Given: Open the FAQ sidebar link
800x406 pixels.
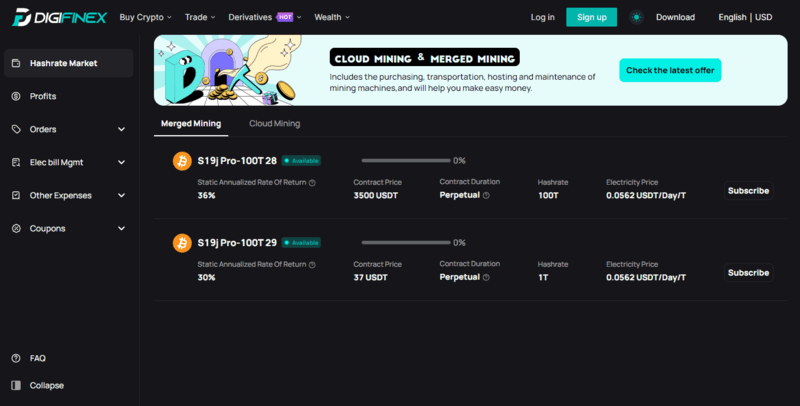Looking at the screenshot, I should point(37,358).
